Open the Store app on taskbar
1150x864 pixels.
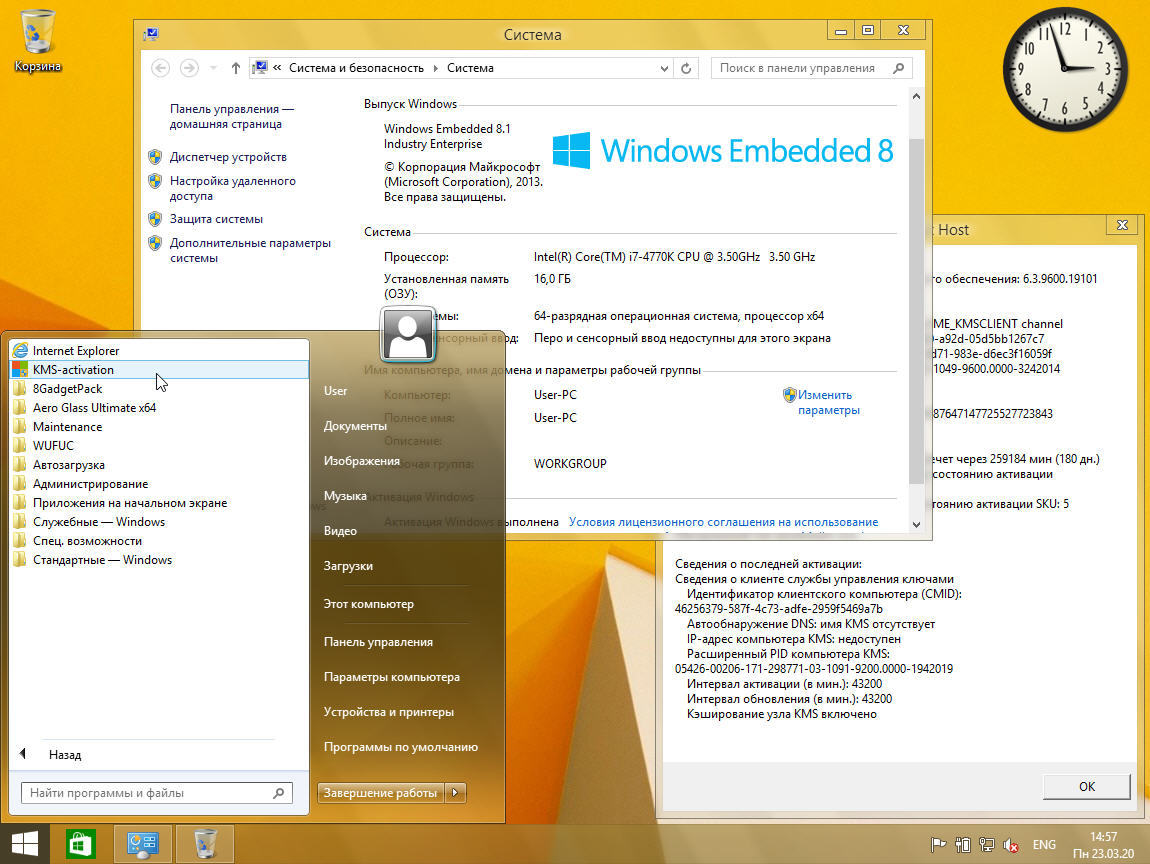pos(80,844)
